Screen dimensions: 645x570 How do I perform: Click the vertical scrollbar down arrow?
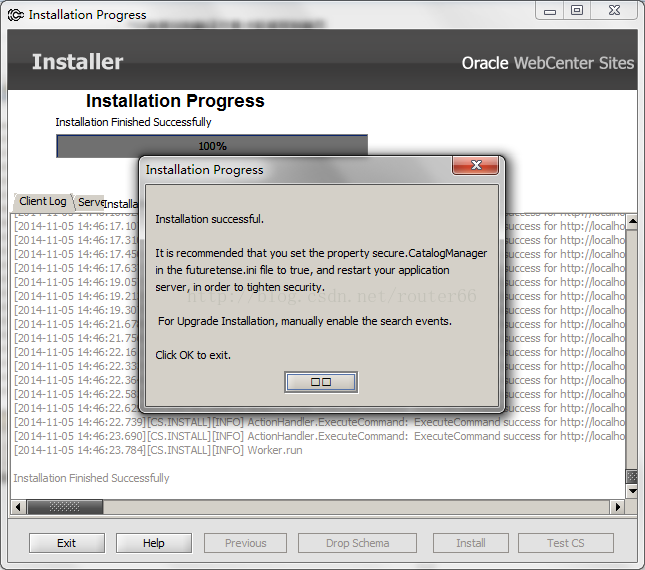632,491
